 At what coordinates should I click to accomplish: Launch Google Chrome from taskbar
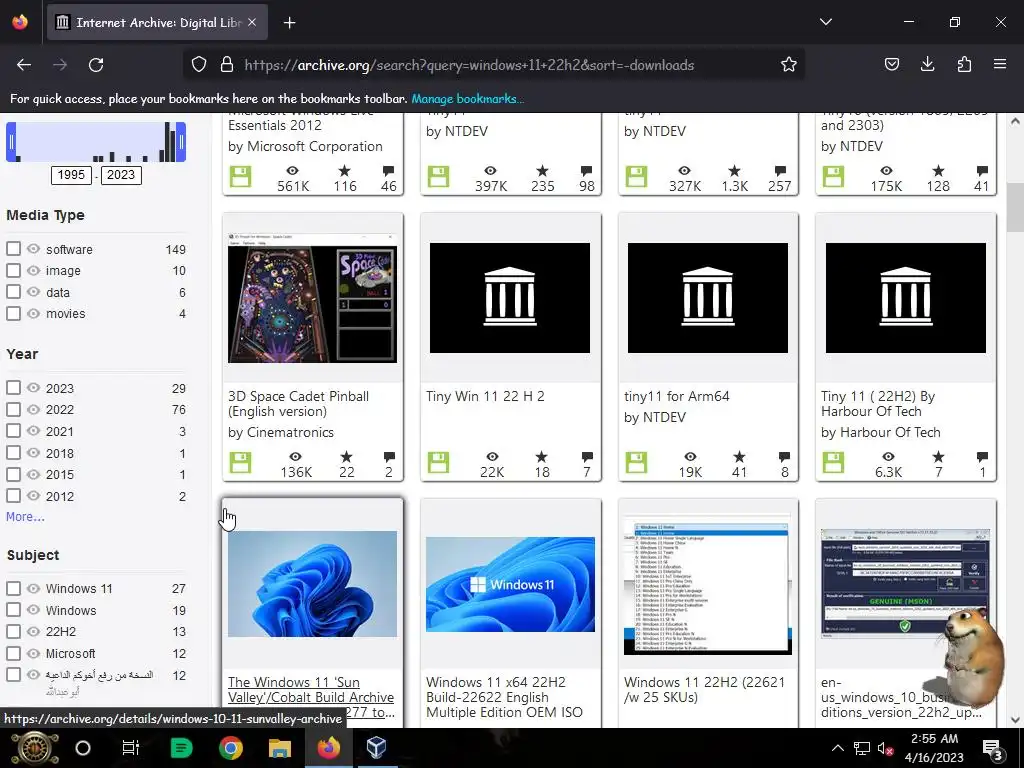[x=231, y=748]
